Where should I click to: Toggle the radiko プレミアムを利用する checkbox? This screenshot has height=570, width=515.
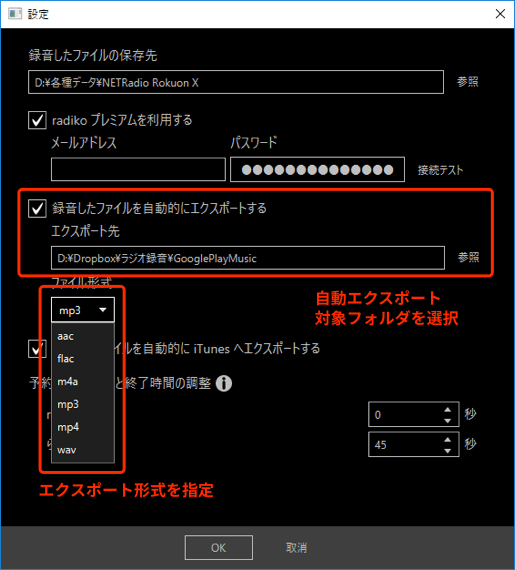tap(37, 120)
